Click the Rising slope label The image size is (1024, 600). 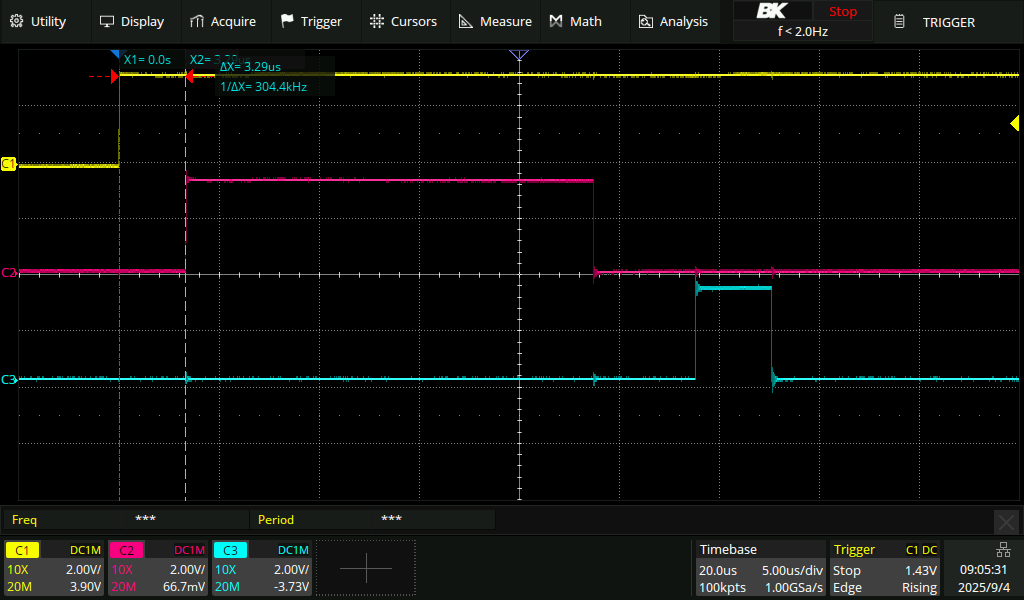920,588
